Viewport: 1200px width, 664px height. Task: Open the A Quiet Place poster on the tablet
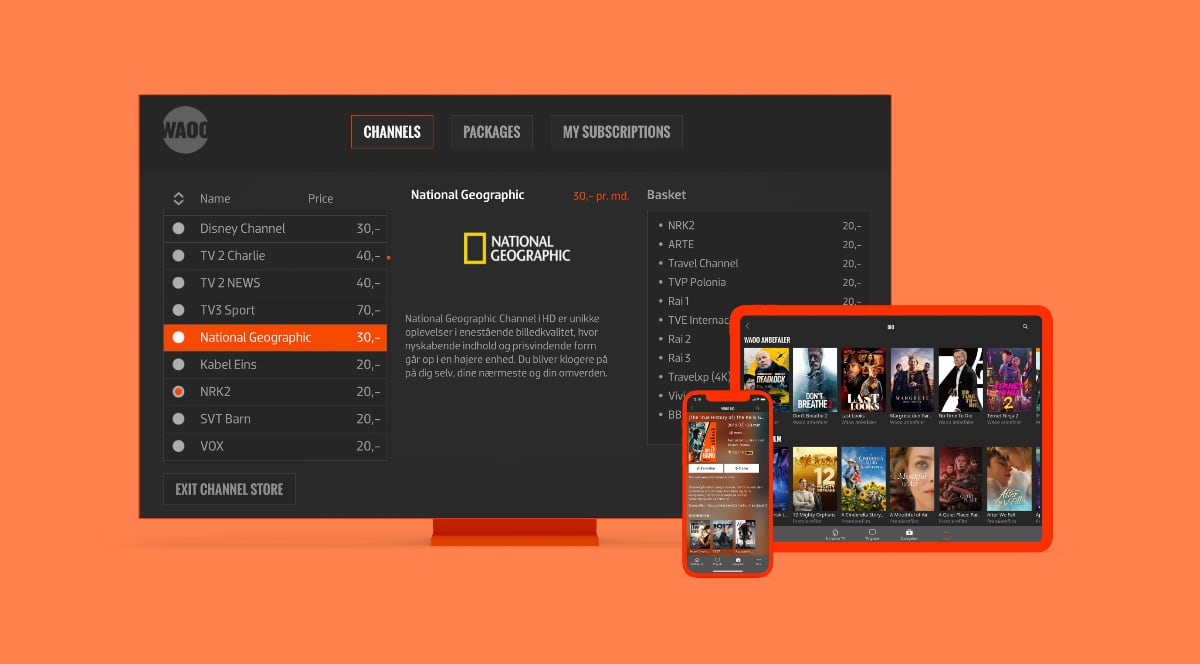[960, 479]
